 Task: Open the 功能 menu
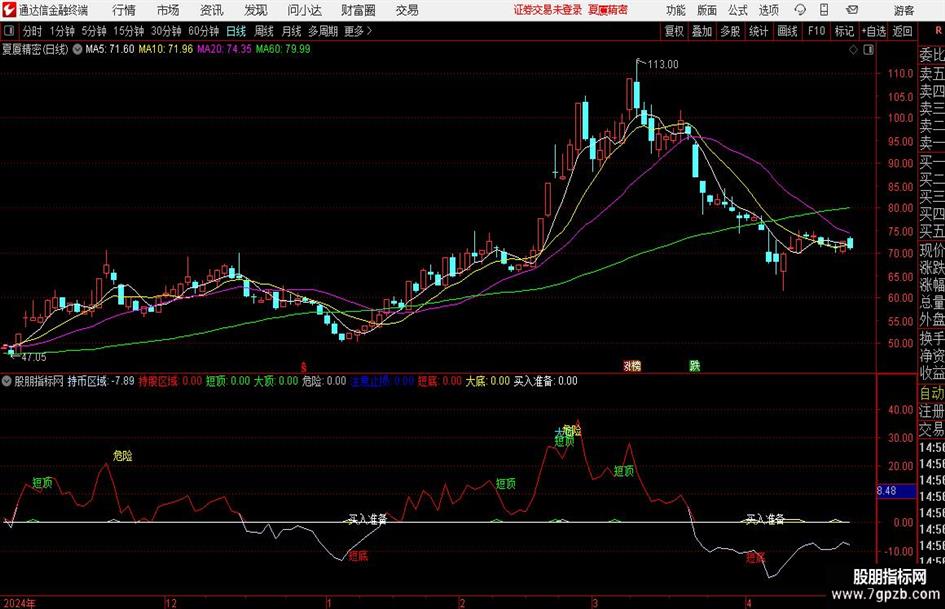676,10
